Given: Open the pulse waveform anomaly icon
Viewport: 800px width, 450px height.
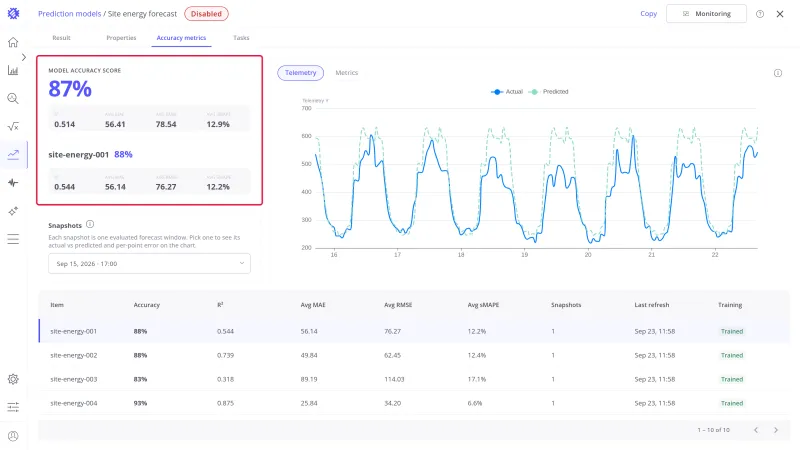Looking at the screenshot, I should (x=13, y=183).
